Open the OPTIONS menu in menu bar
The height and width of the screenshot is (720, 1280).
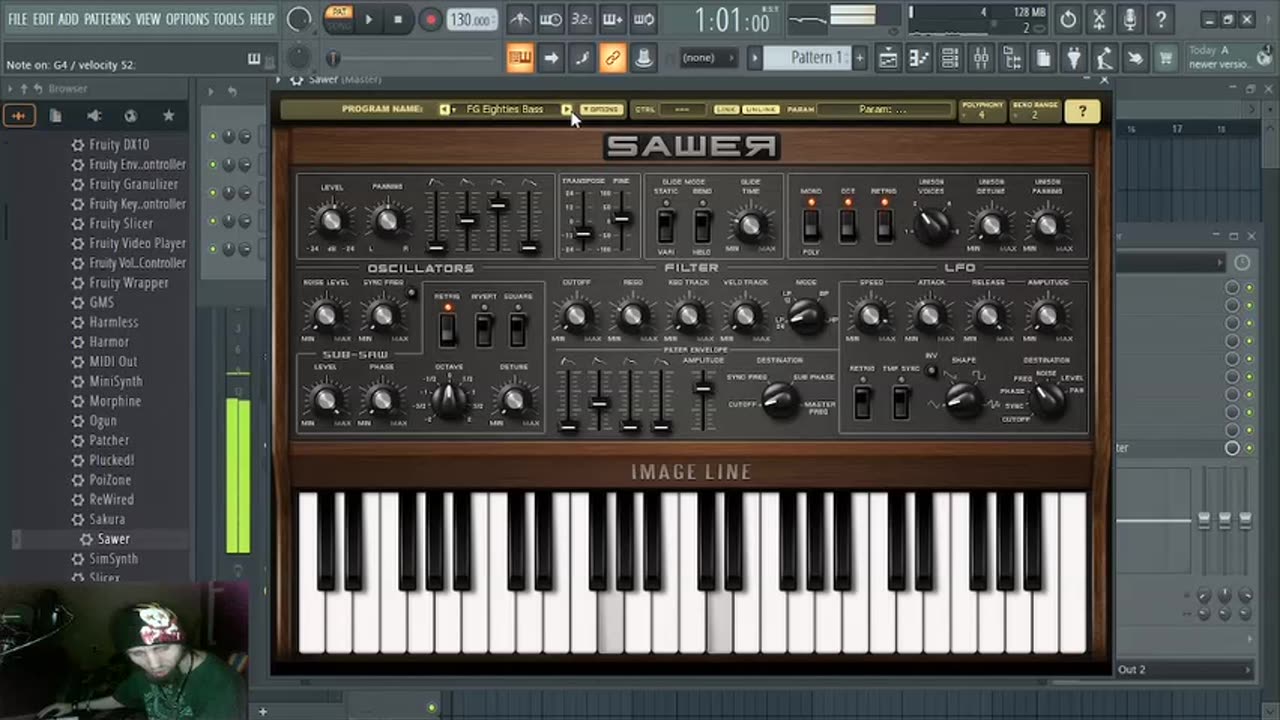(x=187, y=19)
